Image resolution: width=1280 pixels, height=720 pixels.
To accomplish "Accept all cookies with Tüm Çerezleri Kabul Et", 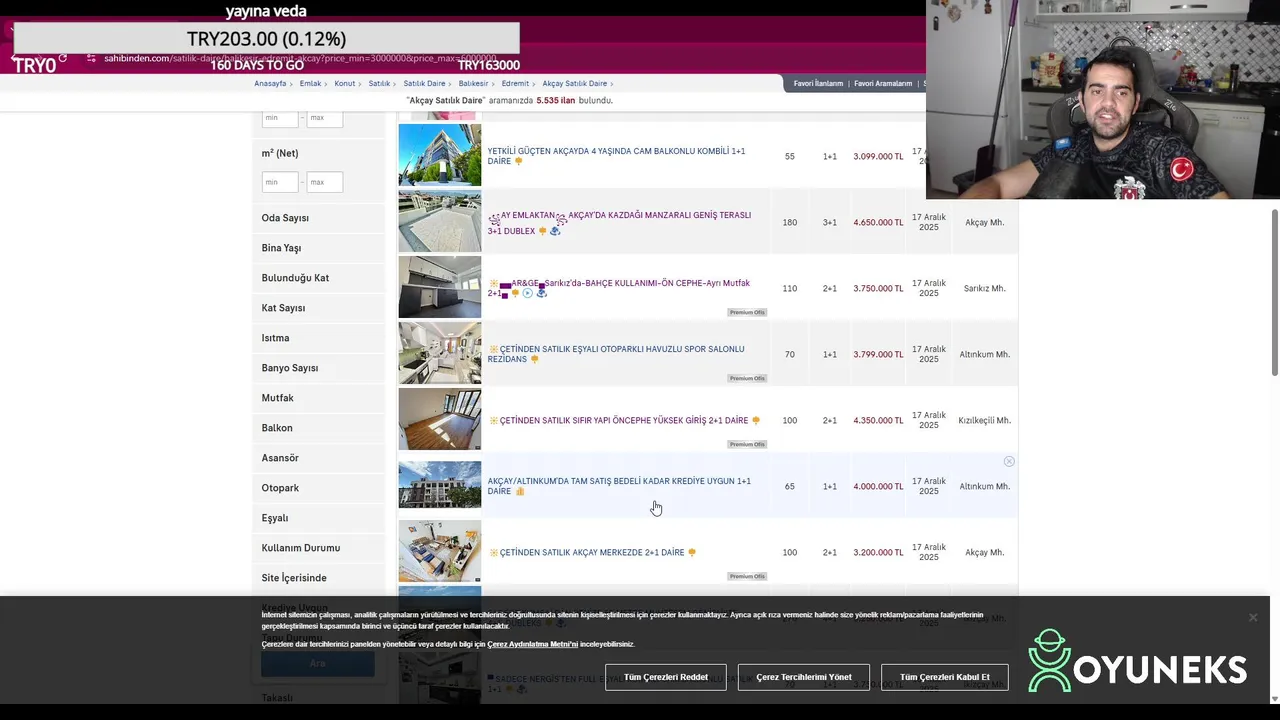I will click(944, 677).
